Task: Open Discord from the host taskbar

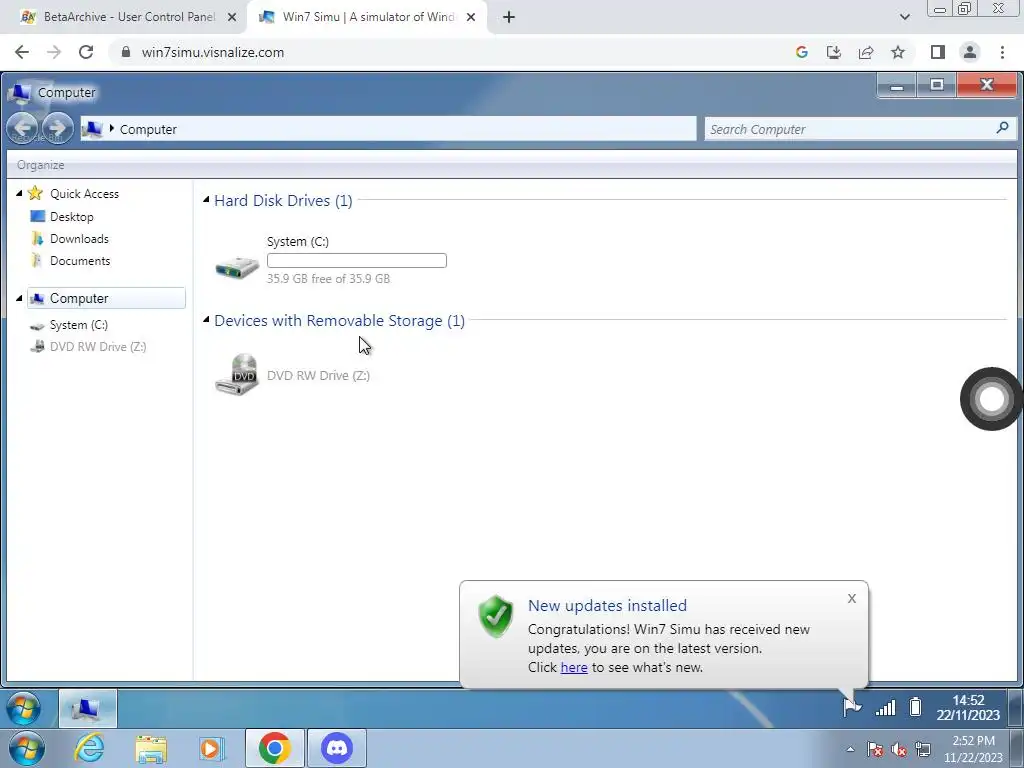Action: (337, 748)
